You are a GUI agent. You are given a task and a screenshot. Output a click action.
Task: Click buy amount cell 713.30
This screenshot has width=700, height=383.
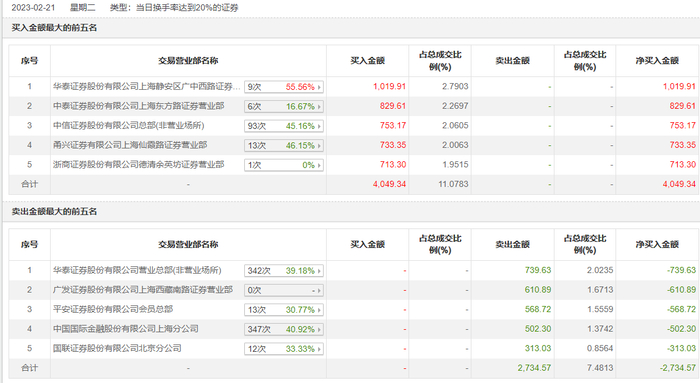coord(393,165)
